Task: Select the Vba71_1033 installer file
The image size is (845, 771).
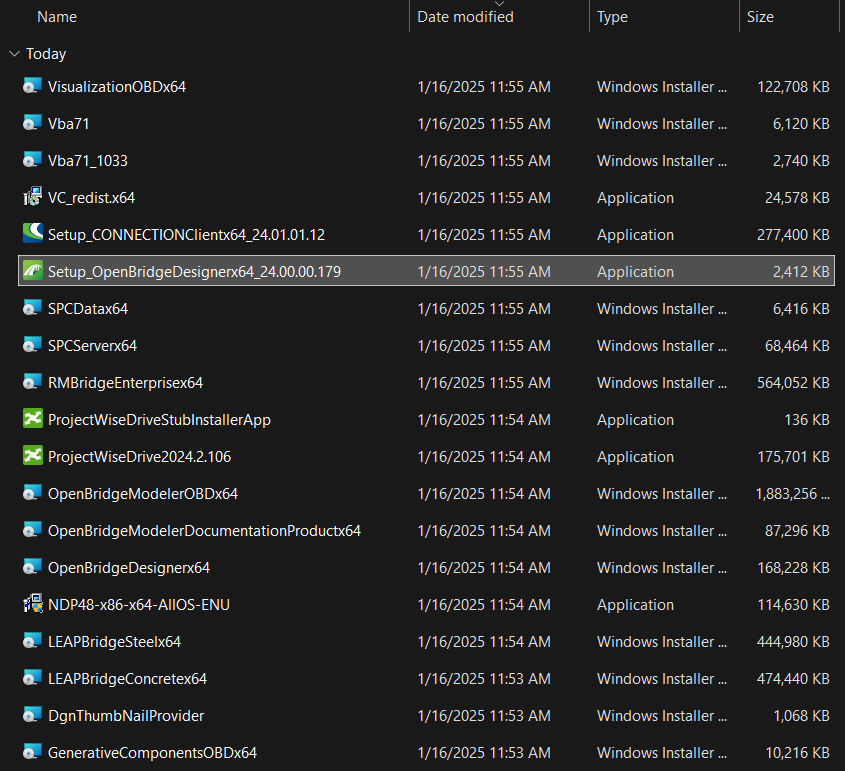Action: [90, 160]
